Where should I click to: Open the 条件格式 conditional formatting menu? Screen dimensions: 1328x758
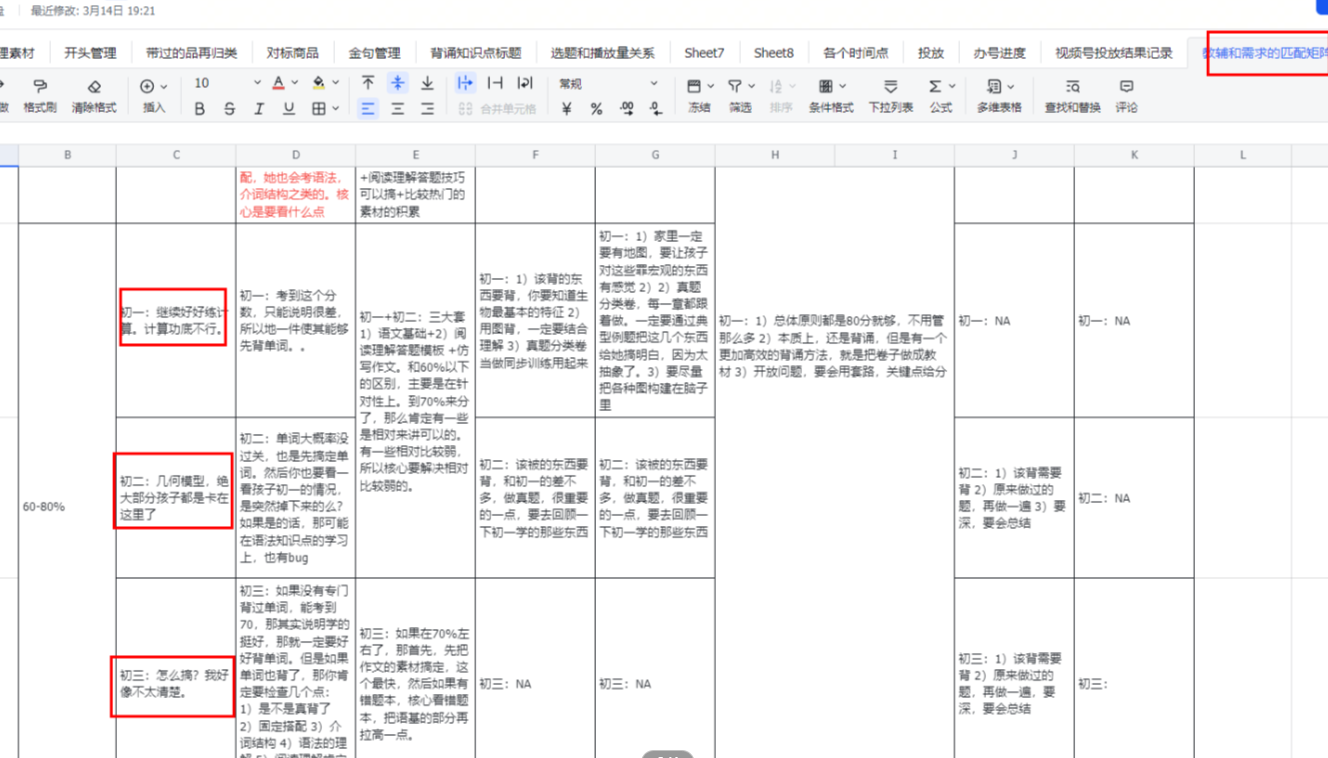click(831, 95)
